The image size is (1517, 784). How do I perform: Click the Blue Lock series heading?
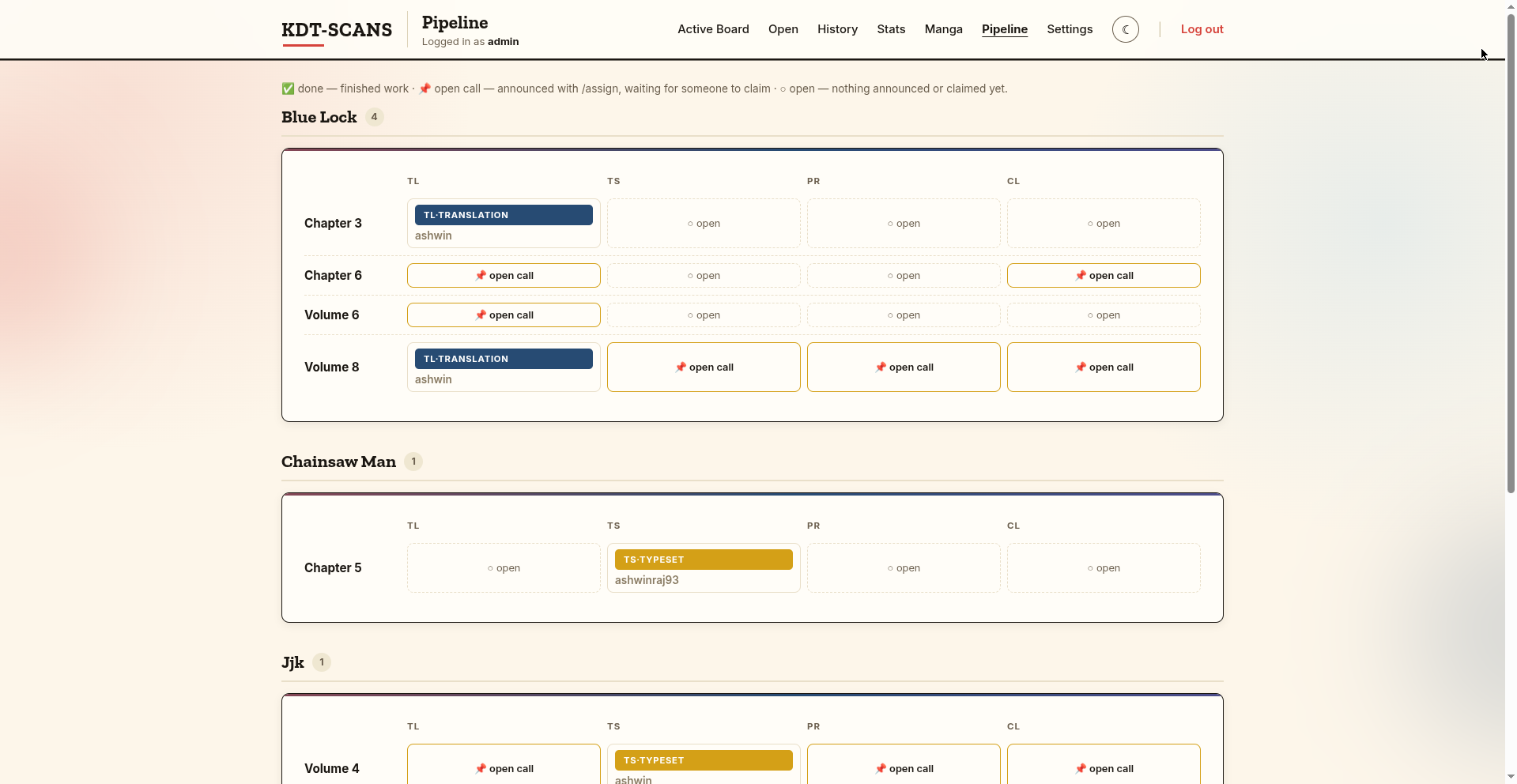click(319, 117)
